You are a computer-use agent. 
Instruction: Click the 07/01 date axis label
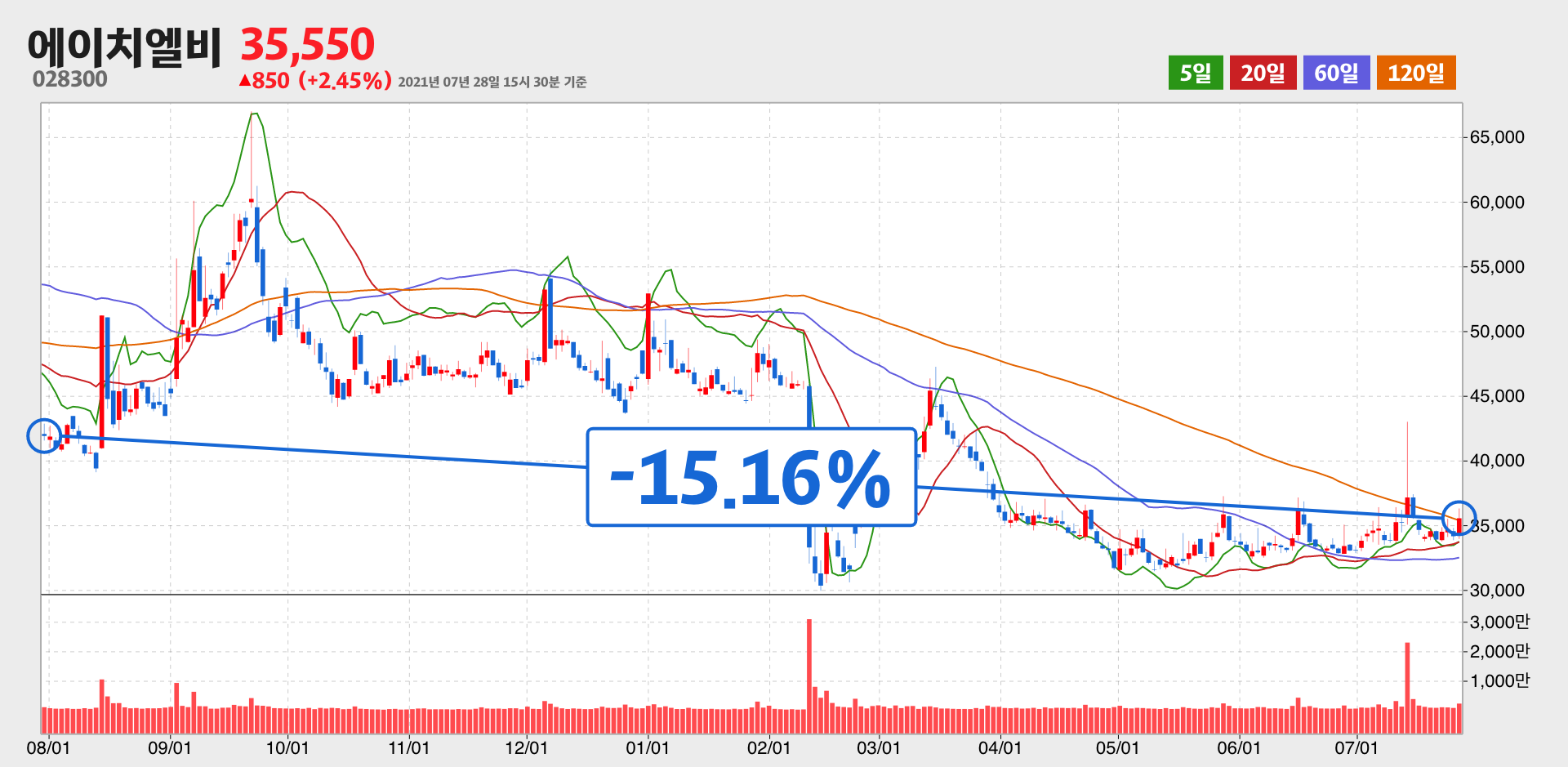(1356, 747)
